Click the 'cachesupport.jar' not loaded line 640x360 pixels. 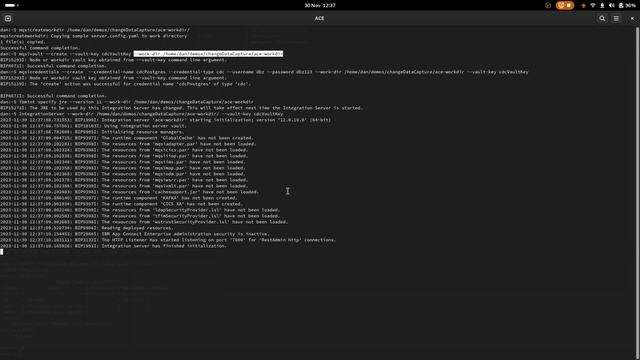(129, 192)
